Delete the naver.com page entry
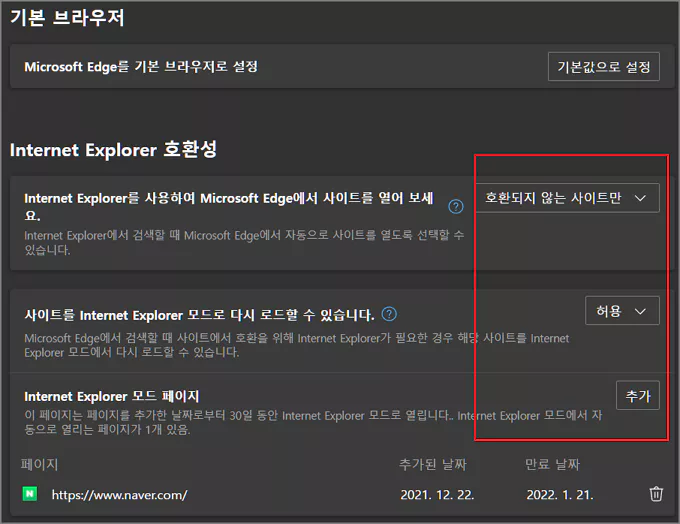Viewport: 680px width, 524px height. [x=655, y=494]
